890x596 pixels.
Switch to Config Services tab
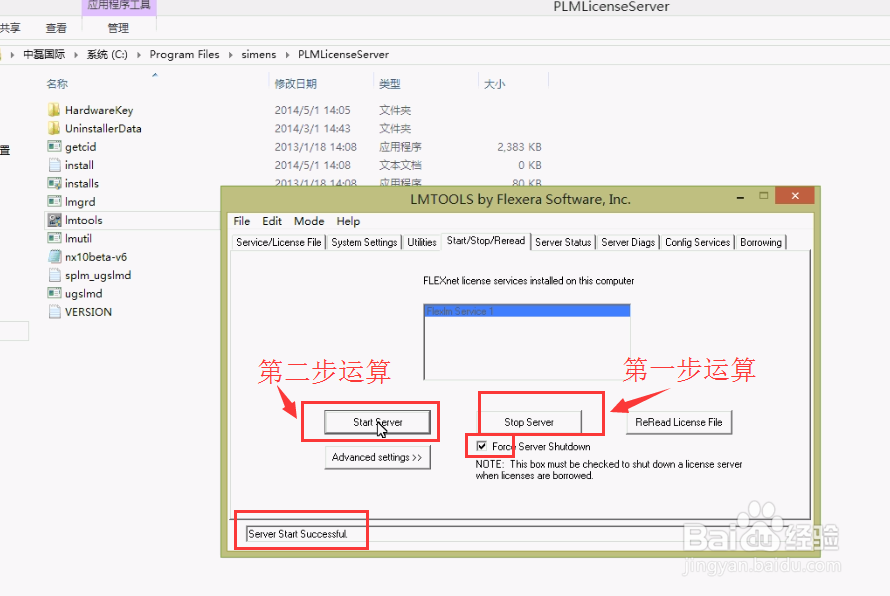coord(698,242)
